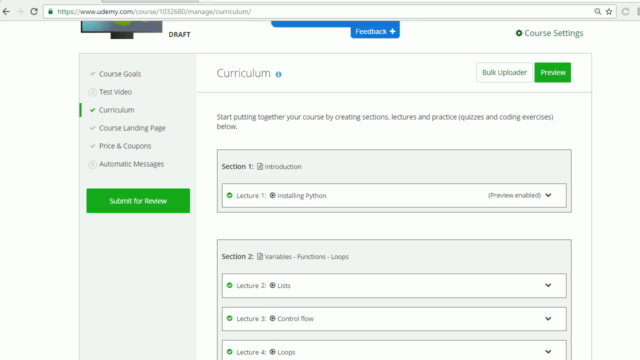Click the green check on Lecture 1
The width and height of the screenshot is (640, 360).
[x=229, y=195]
